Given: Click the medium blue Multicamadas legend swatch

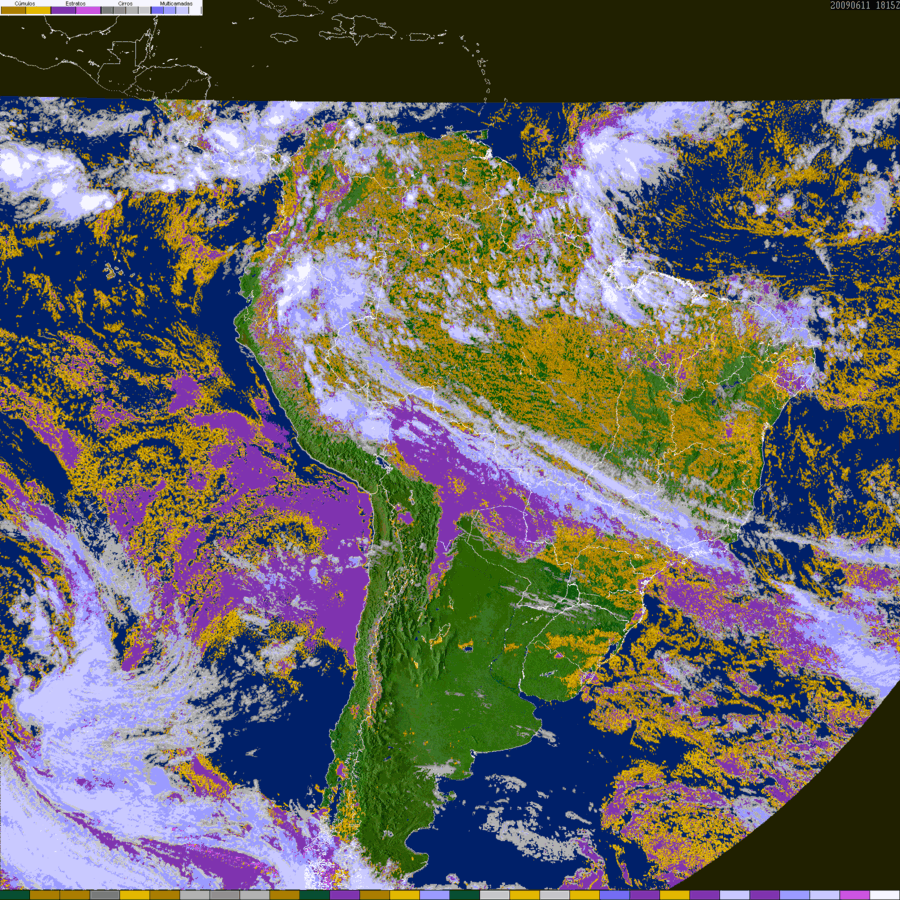Looking at the screenshot, I should click(x=169, y=10).
